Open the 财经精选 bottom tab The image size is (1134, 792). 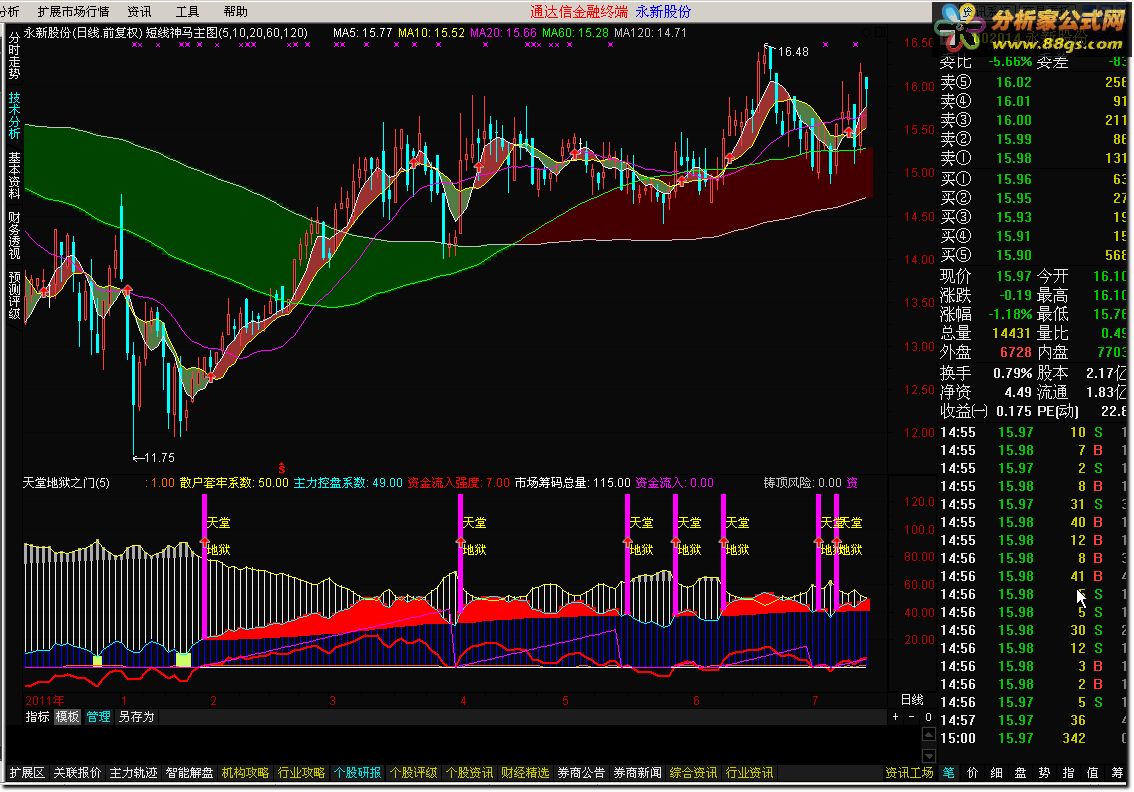[x=525, y=772]
